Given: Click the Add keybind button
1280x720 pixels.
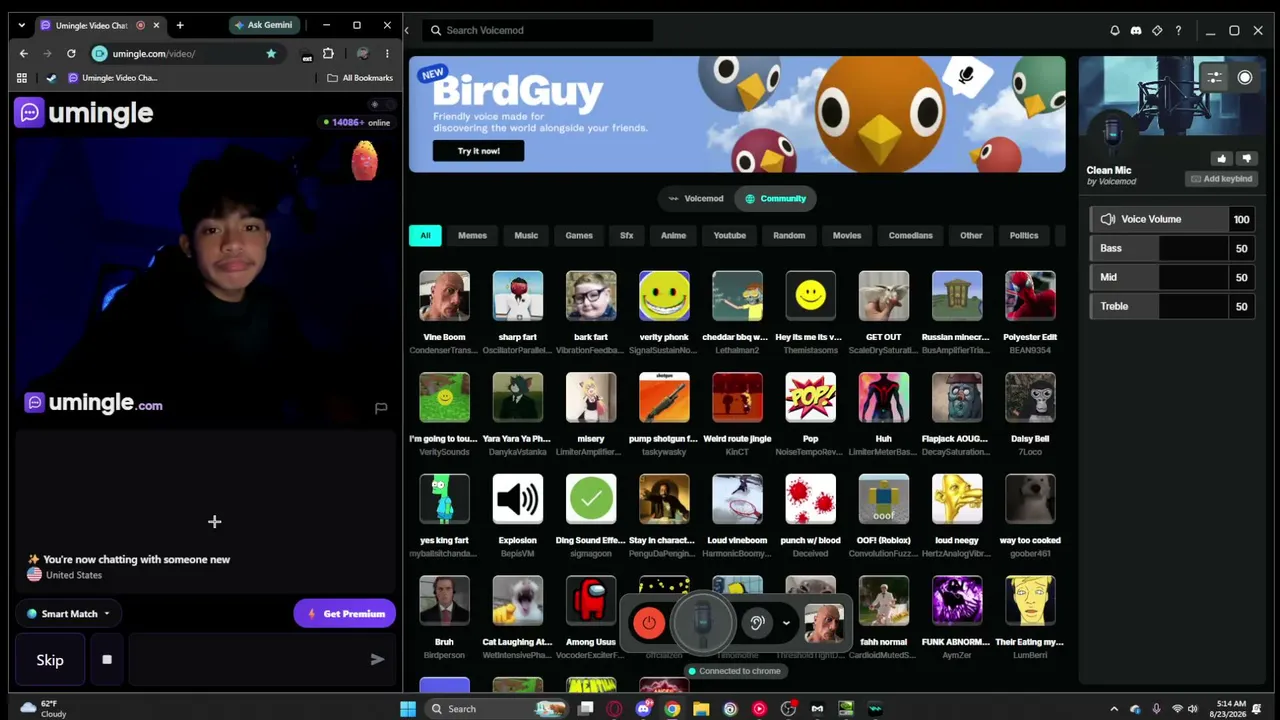Looking at the screenshot, I should click(x=1221, y=179).
